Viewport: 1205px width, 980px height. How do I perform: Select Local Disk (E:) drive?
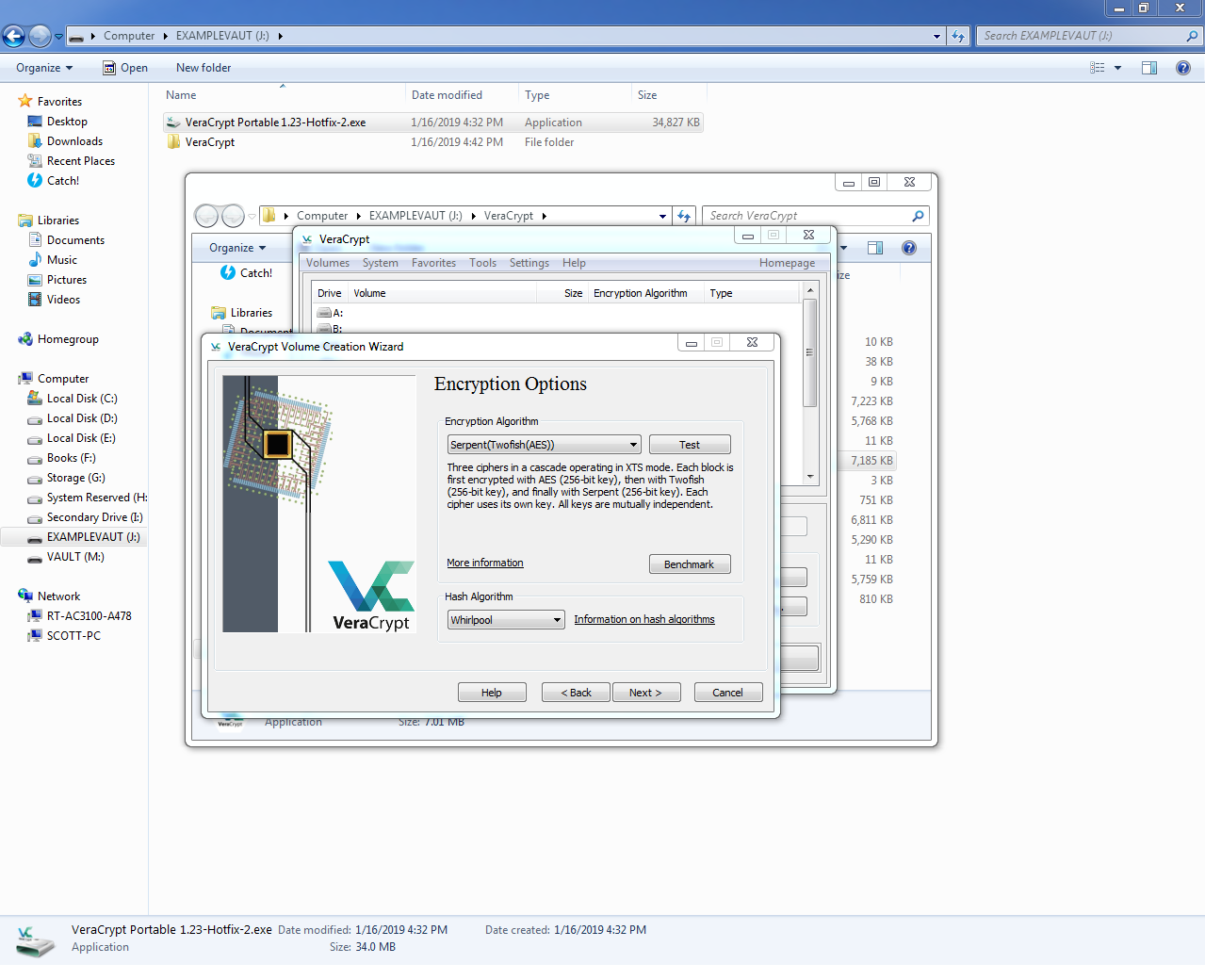[72, 438]
